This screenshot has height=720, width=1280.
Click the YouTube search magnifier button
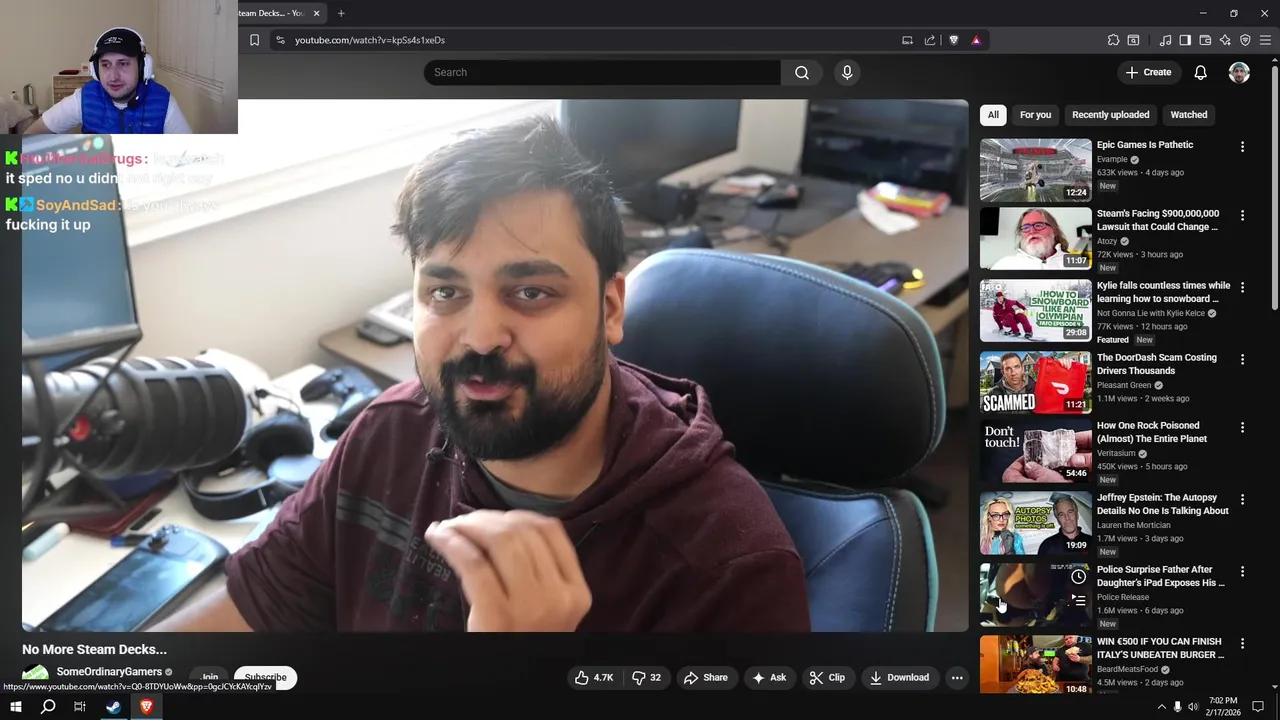(802, 72)
